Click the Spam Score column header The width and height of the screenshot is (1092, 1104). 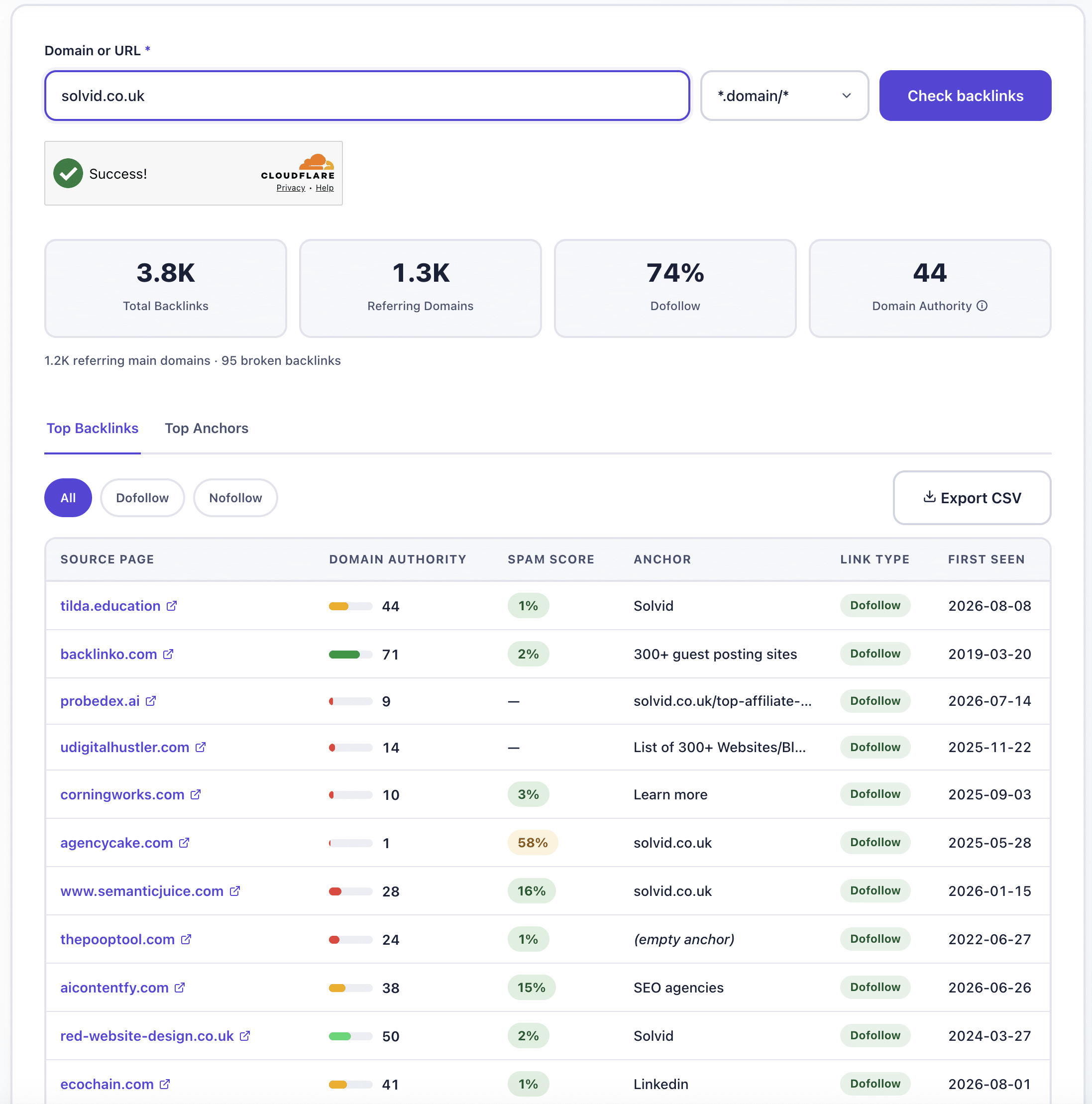[x=551, y=559]
